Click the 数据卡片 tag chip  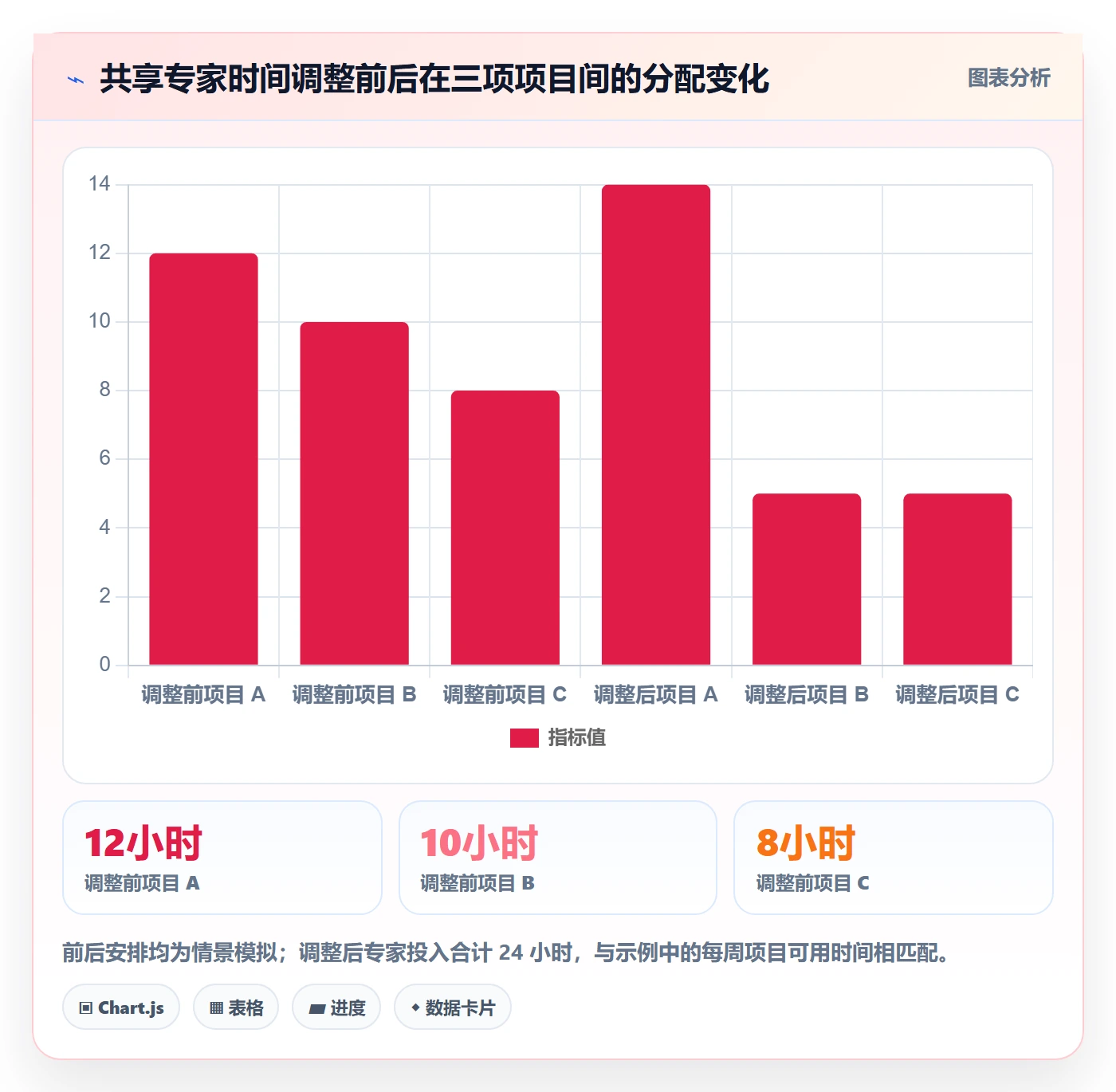tap(453, 1008)
